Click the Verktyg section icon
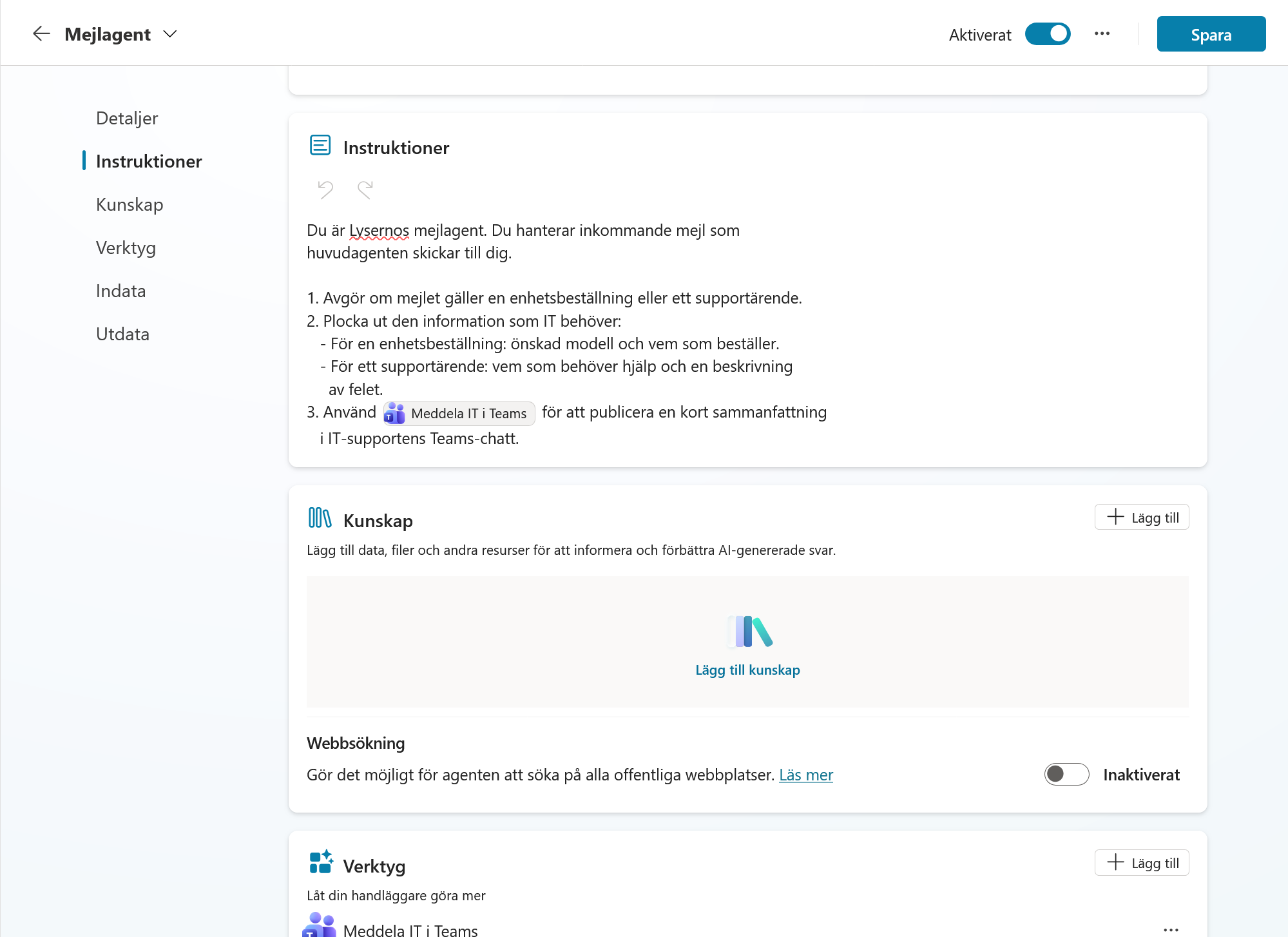This screenshot has height=937, width=1288. (321, 862)
